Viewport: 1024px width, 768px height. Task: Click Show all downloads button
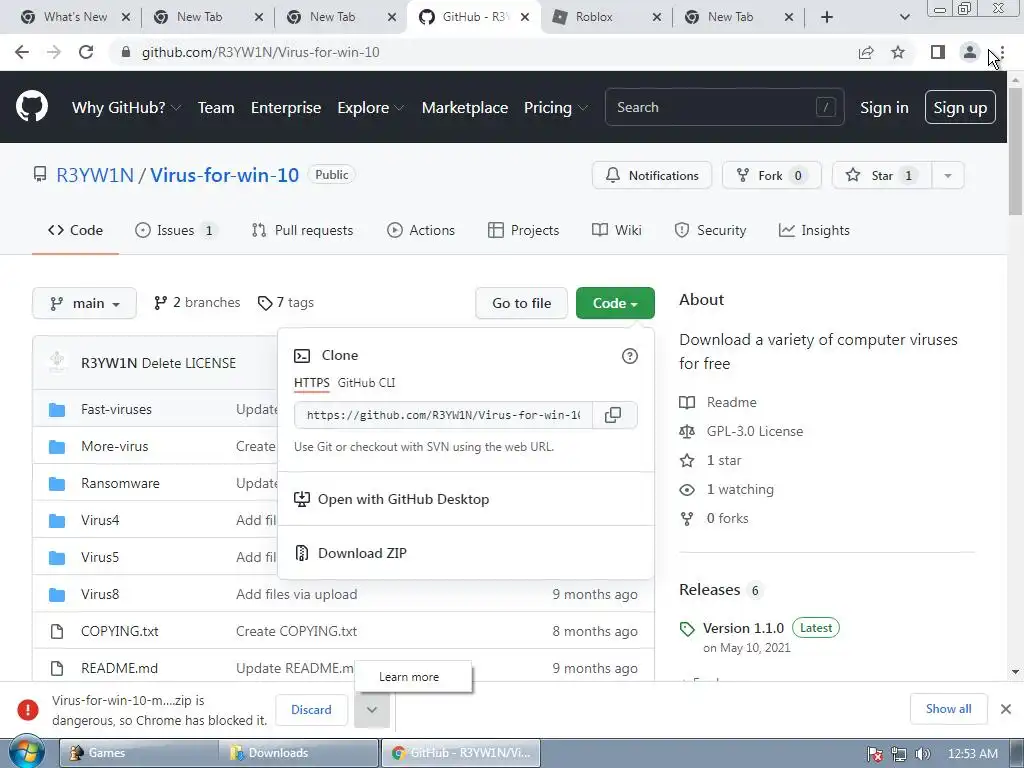(x=948, y=709)
